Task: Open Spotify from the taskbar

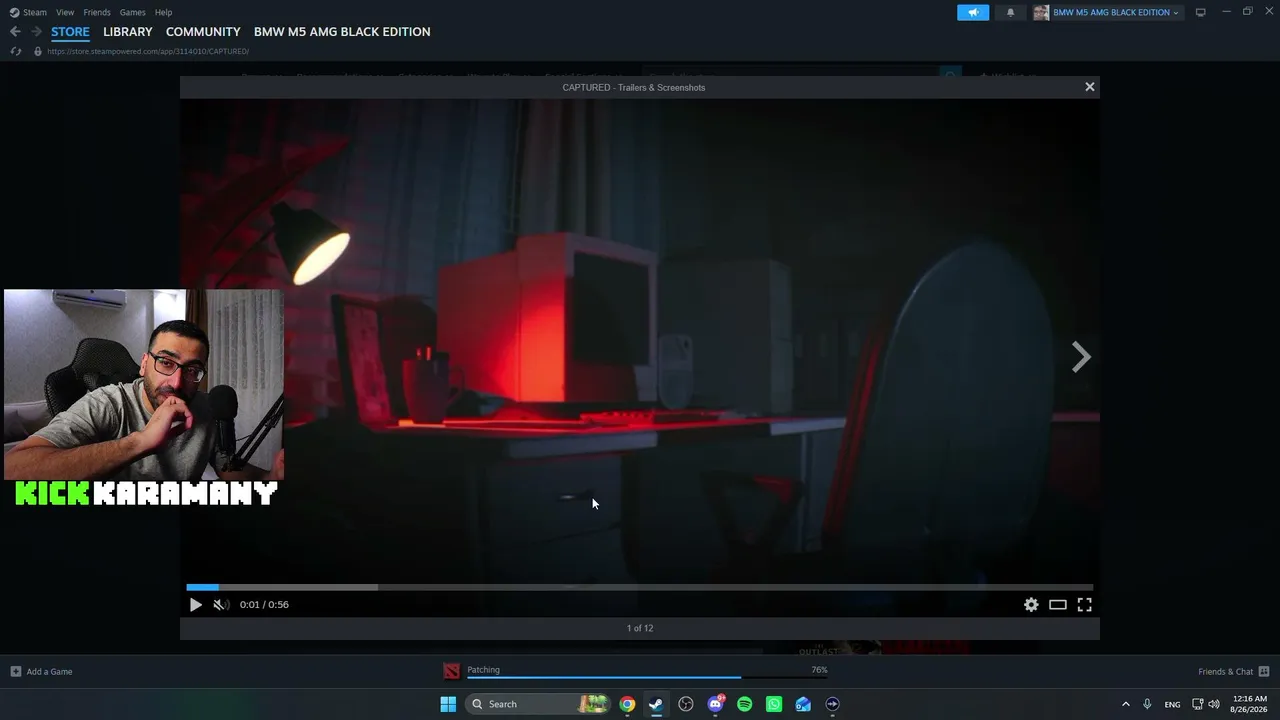Action: pyautogui.click(x=744, y=704)
